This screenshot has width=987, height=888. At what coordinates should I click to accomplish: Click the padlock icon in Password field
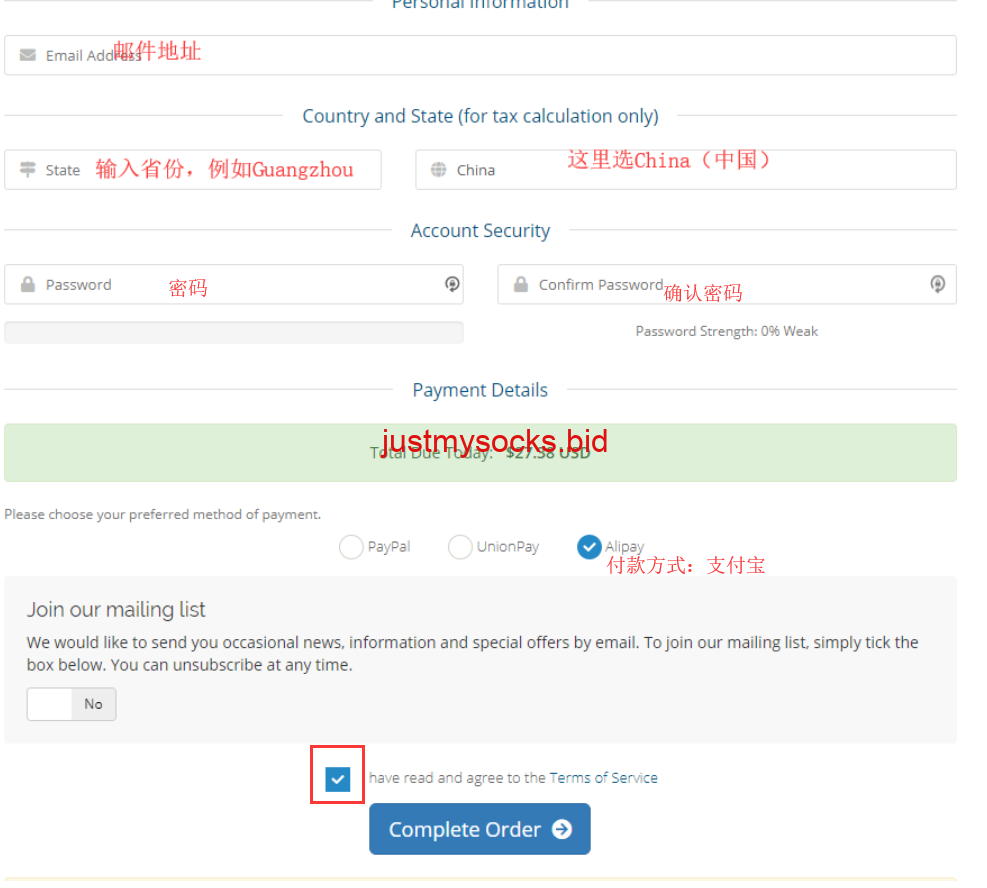pyautogui.click(x=28, y=285)
